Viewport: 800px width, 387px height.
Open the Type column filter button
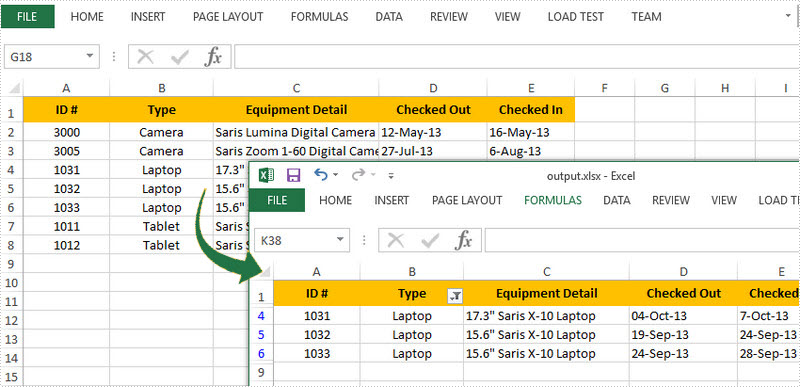tap(455, 295)
